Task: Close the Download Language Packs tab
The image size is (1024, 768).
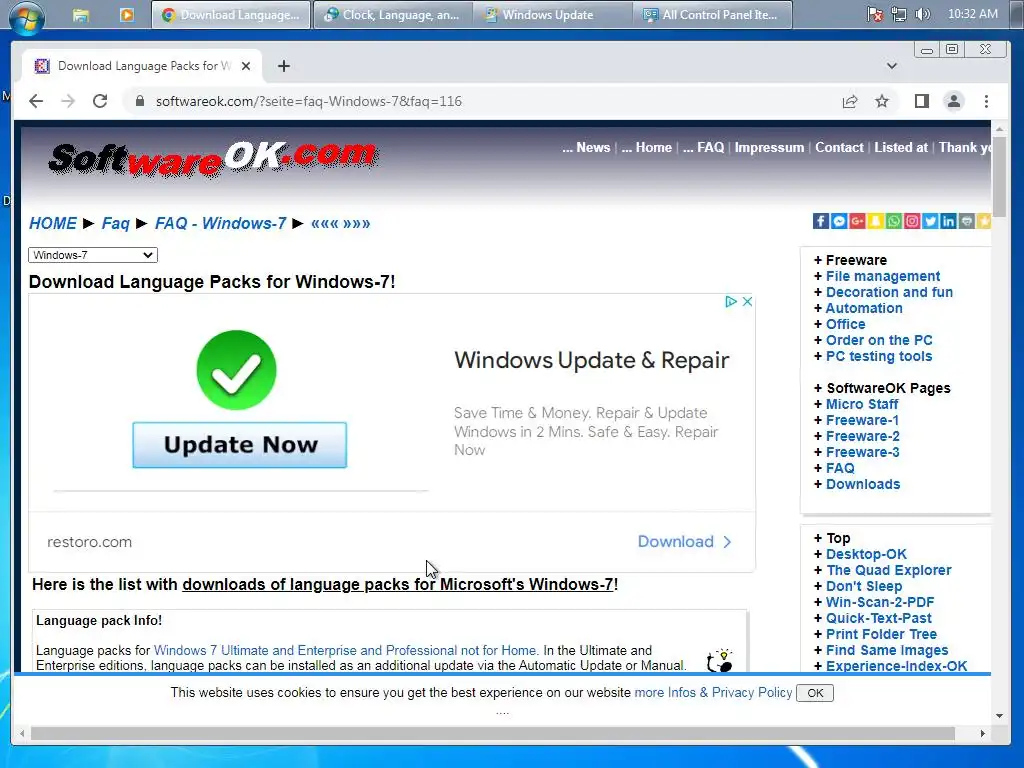Action: point(246,66)
